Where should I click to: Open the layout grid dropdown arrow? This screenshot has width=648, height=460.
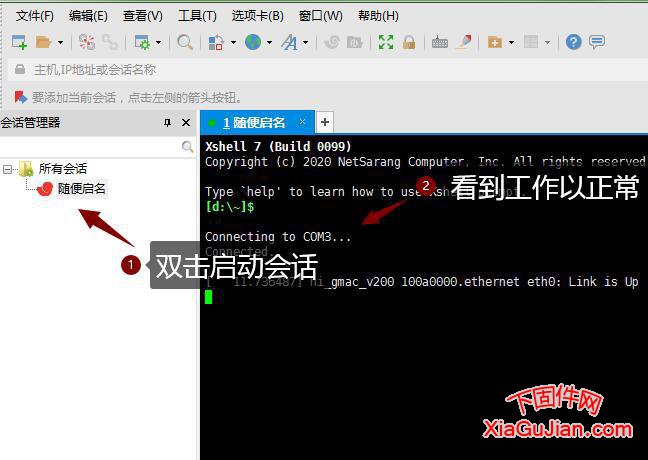[x=548, y=43]
